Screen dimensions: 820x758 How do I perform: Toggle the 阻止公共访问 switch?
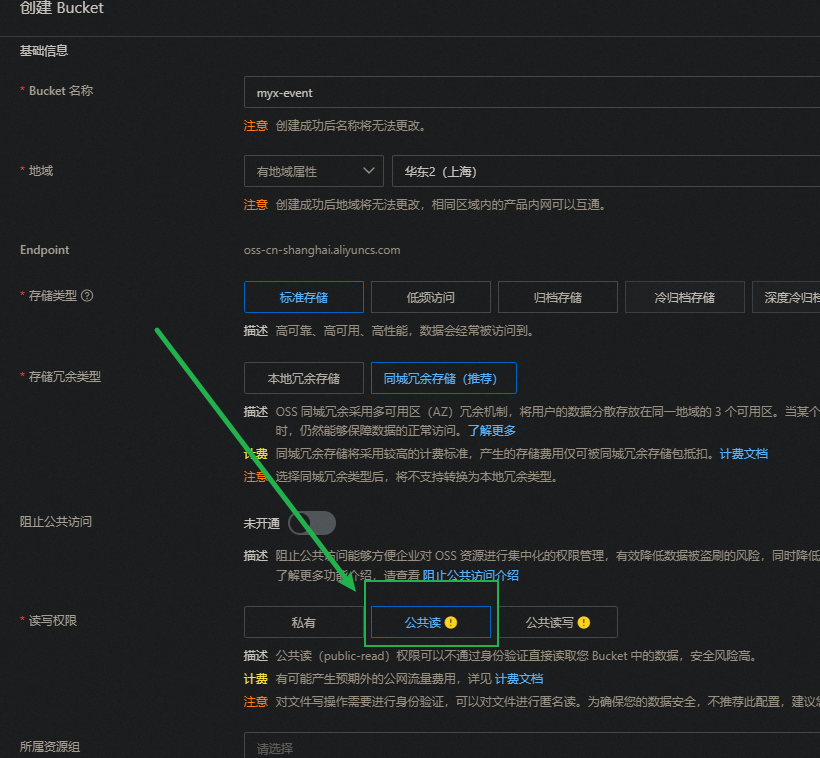[x=312, y=523]
